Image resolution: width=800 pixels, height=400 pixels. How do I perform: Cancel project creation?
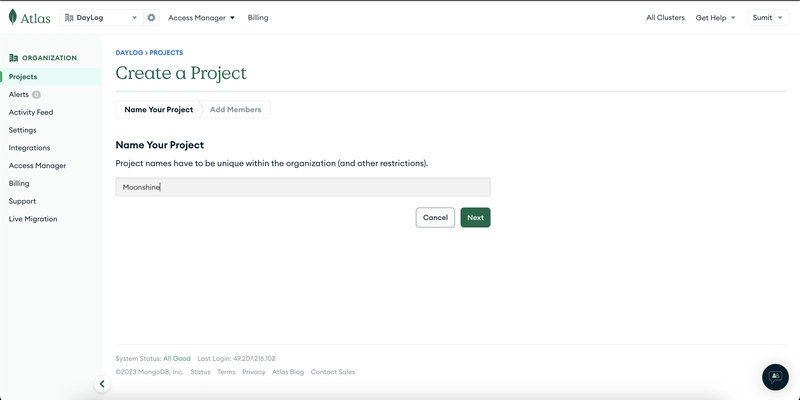(435, 217)
